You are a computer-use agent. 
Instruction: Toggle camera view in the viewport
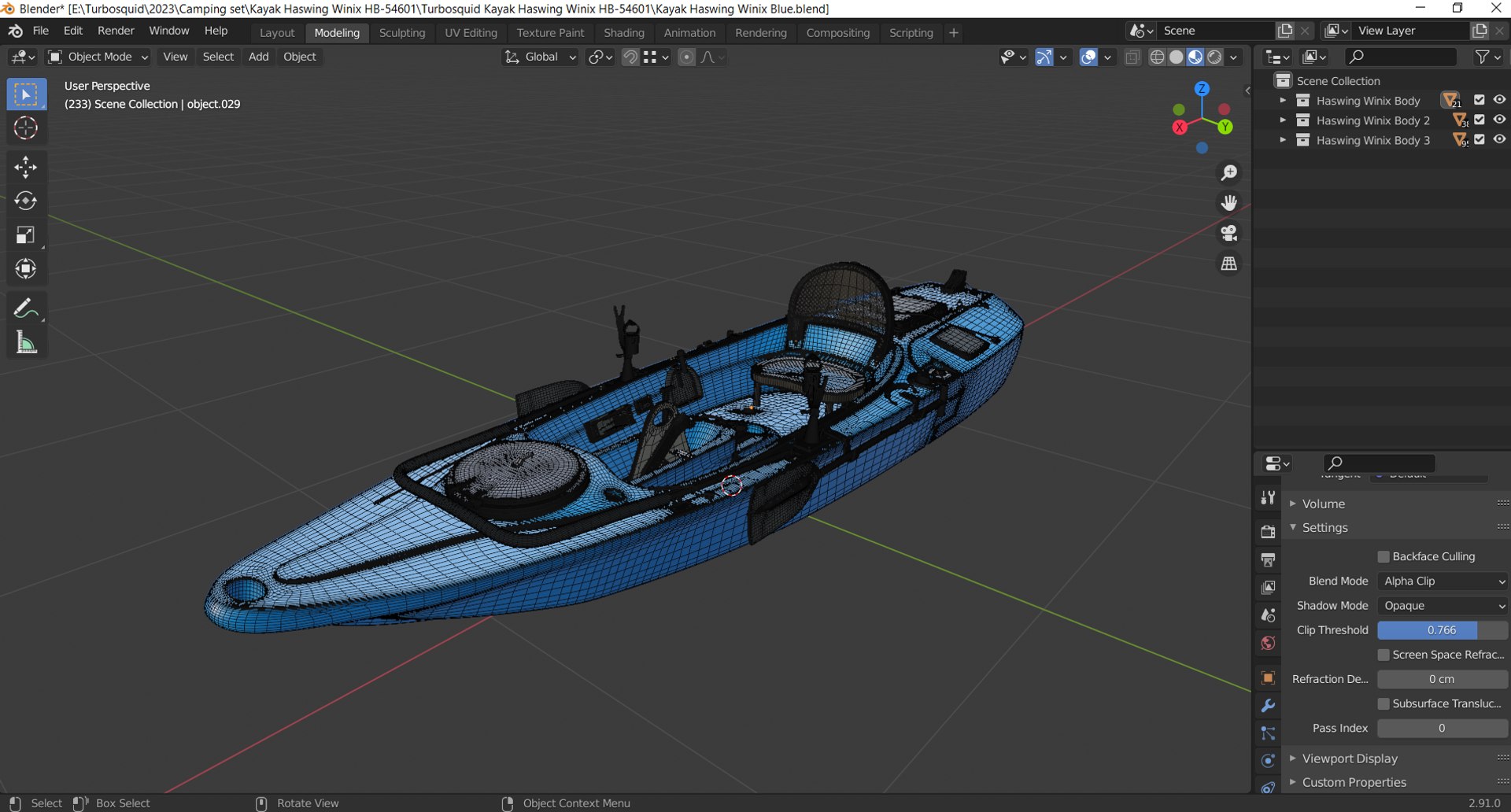point(1228,233)
